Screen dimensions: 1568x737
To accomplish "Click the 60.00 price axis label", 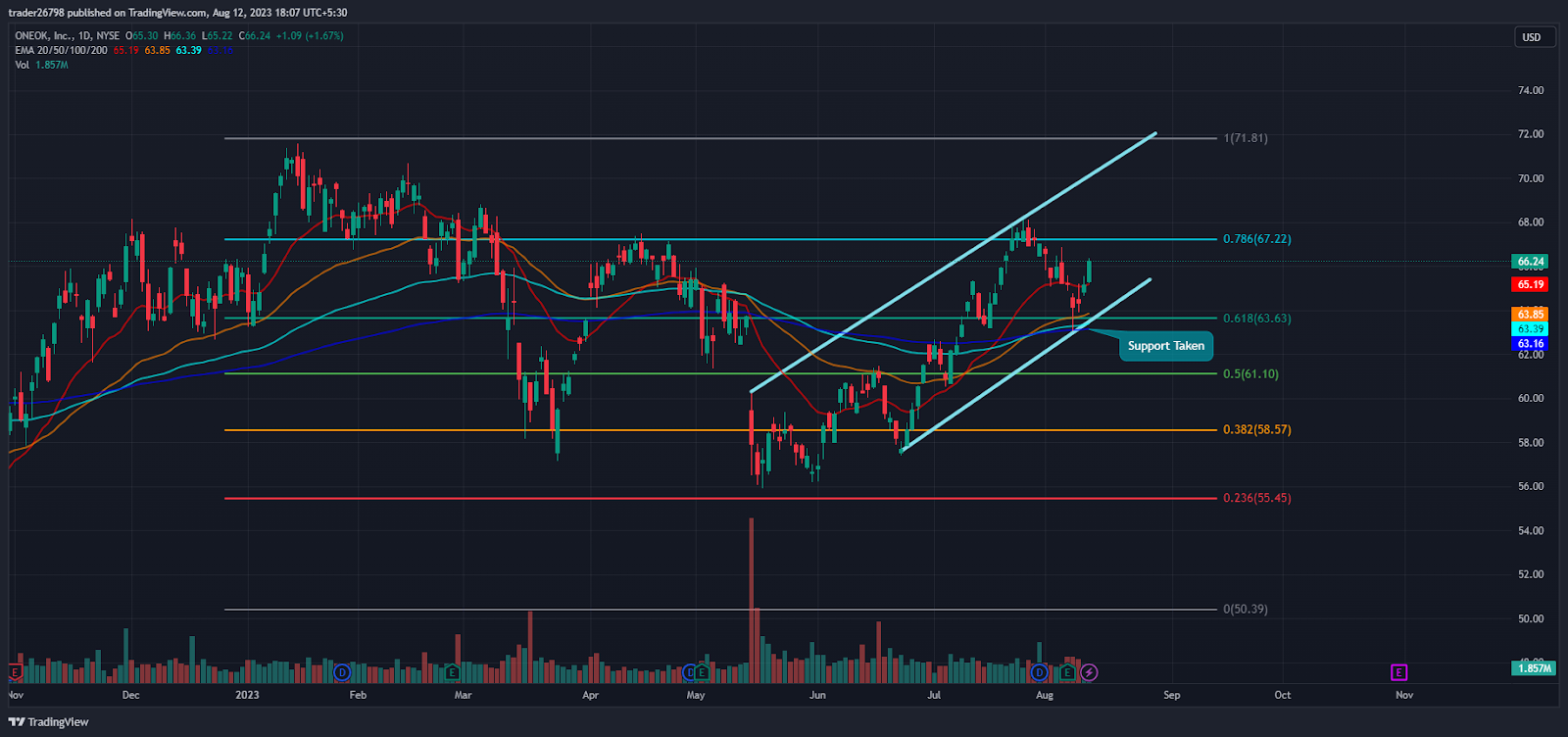I will pos(1531,399).
